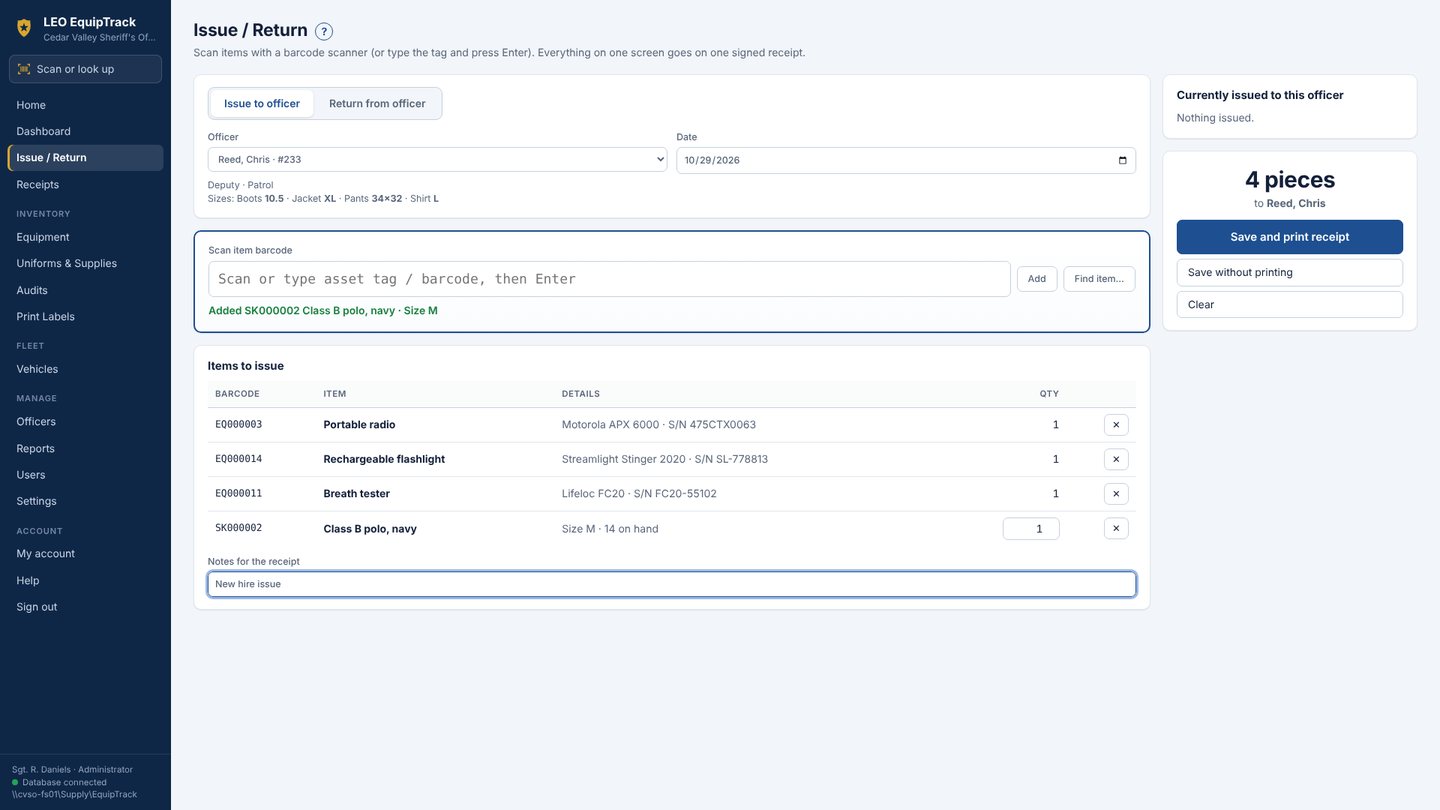Go to Home in sidebar
Screen dimensions: 1440x810
[x=85, y=105]
